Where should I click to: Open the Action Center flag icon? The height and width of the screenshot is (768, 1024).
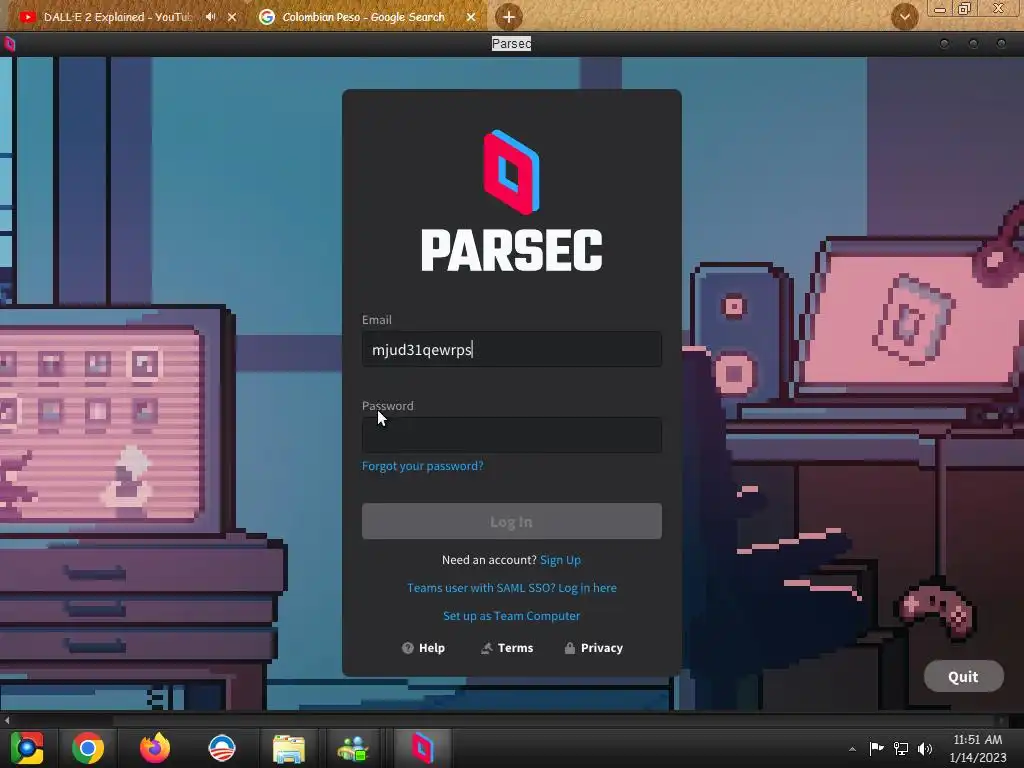876,748
